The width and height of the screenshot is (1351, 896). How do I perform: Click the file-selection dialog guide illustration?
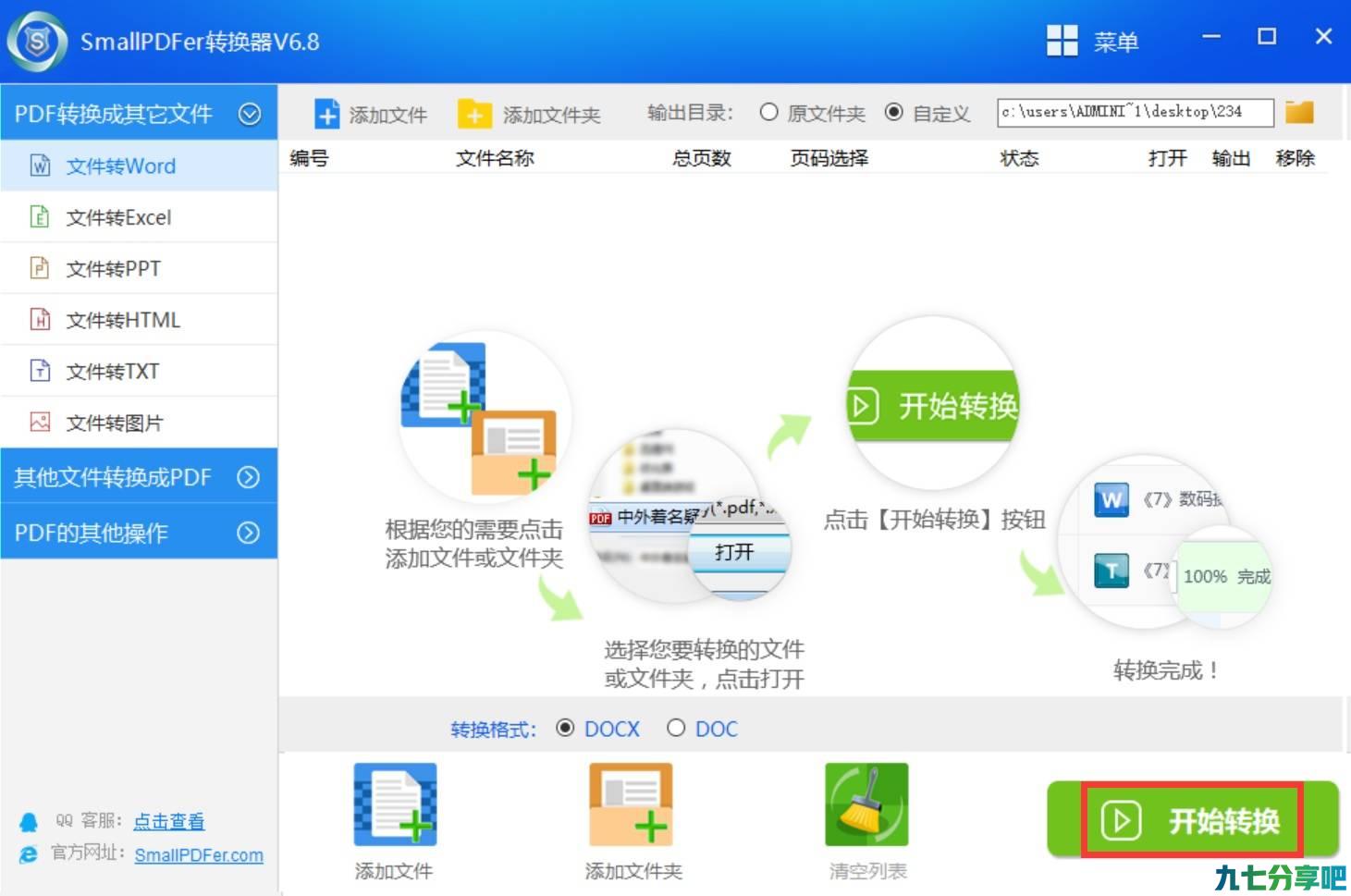point(690,517)
